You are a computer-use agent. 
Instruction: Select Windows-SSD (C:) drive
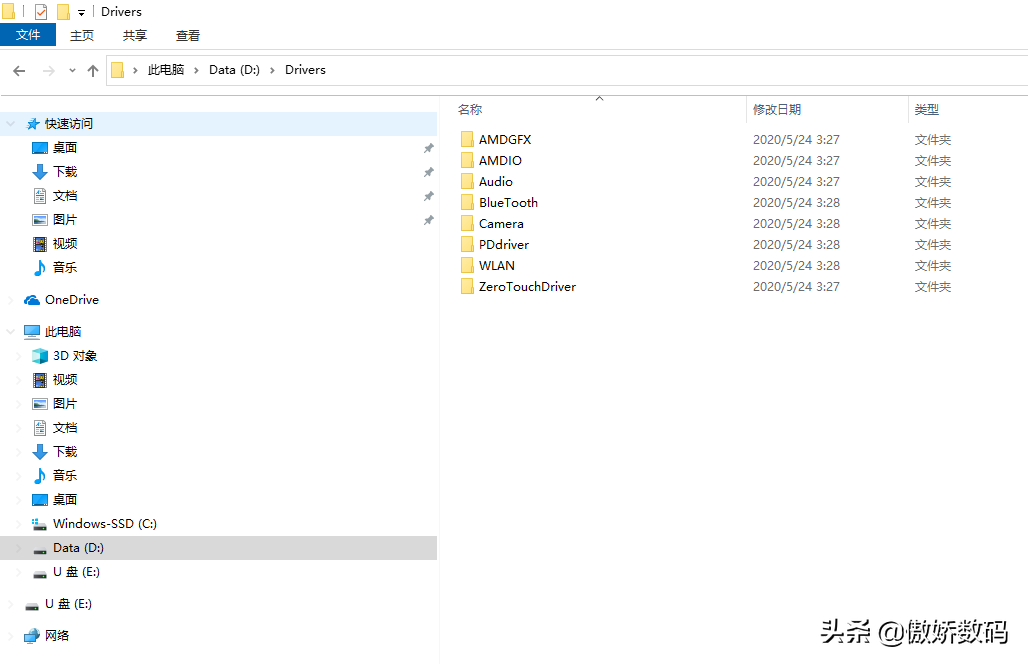tap(105, 523)
